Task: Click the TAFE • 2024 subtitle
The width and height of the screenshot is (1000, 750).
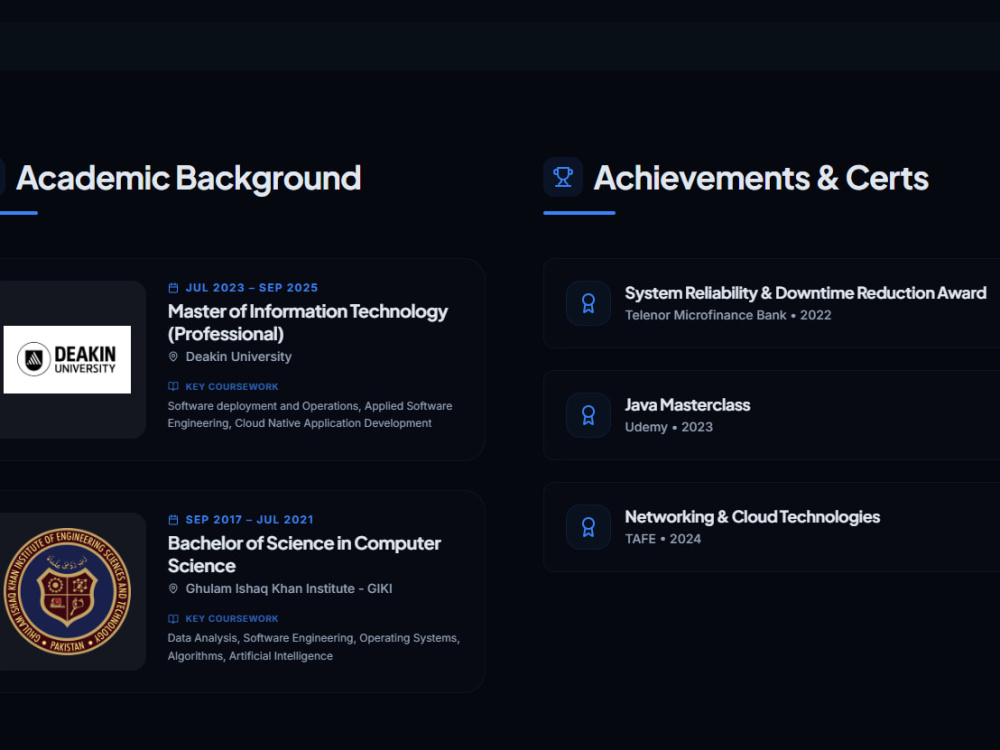Action: click(663, 539)
